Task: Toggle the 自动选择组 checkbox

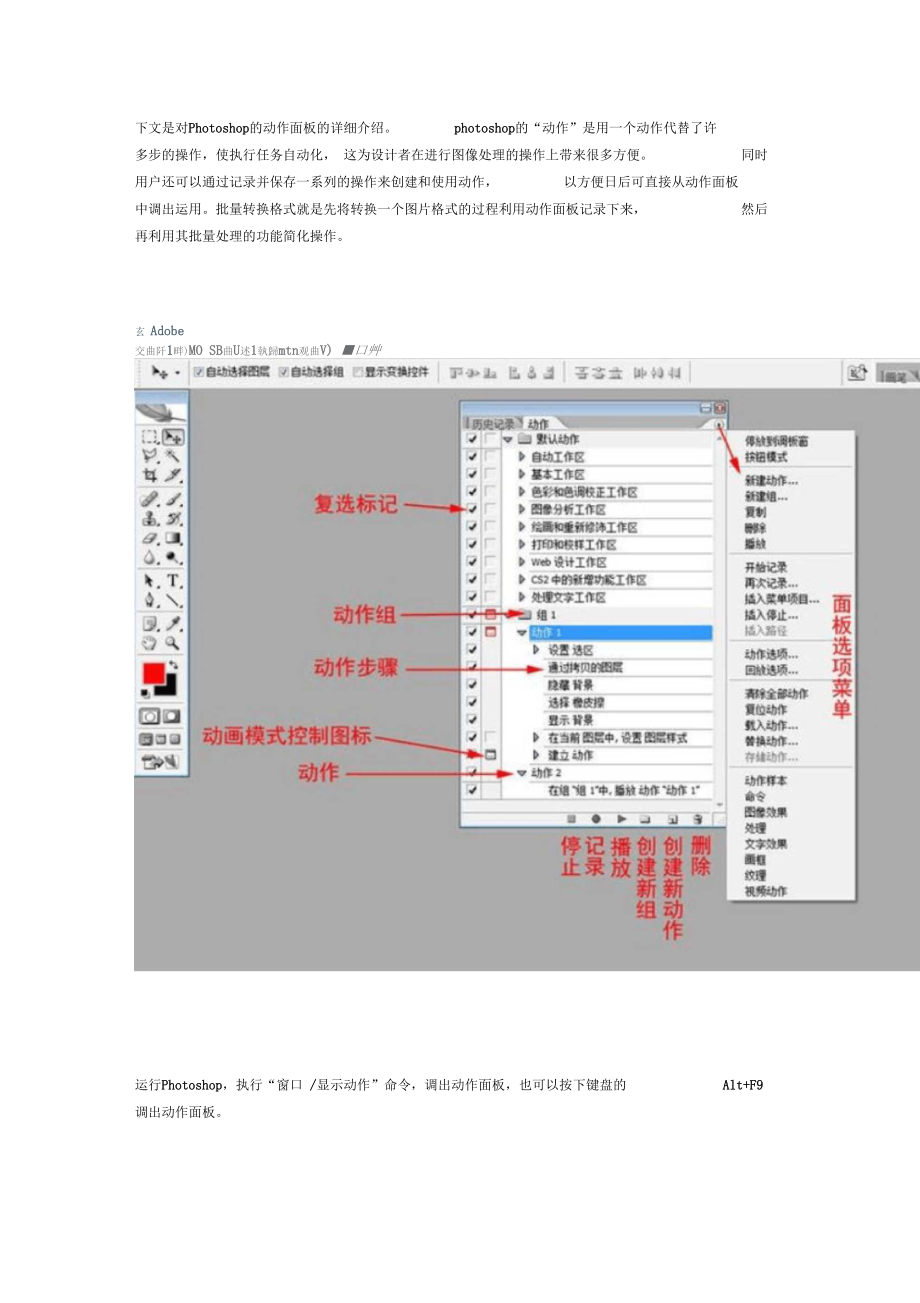Action: [x=283, y=372]
